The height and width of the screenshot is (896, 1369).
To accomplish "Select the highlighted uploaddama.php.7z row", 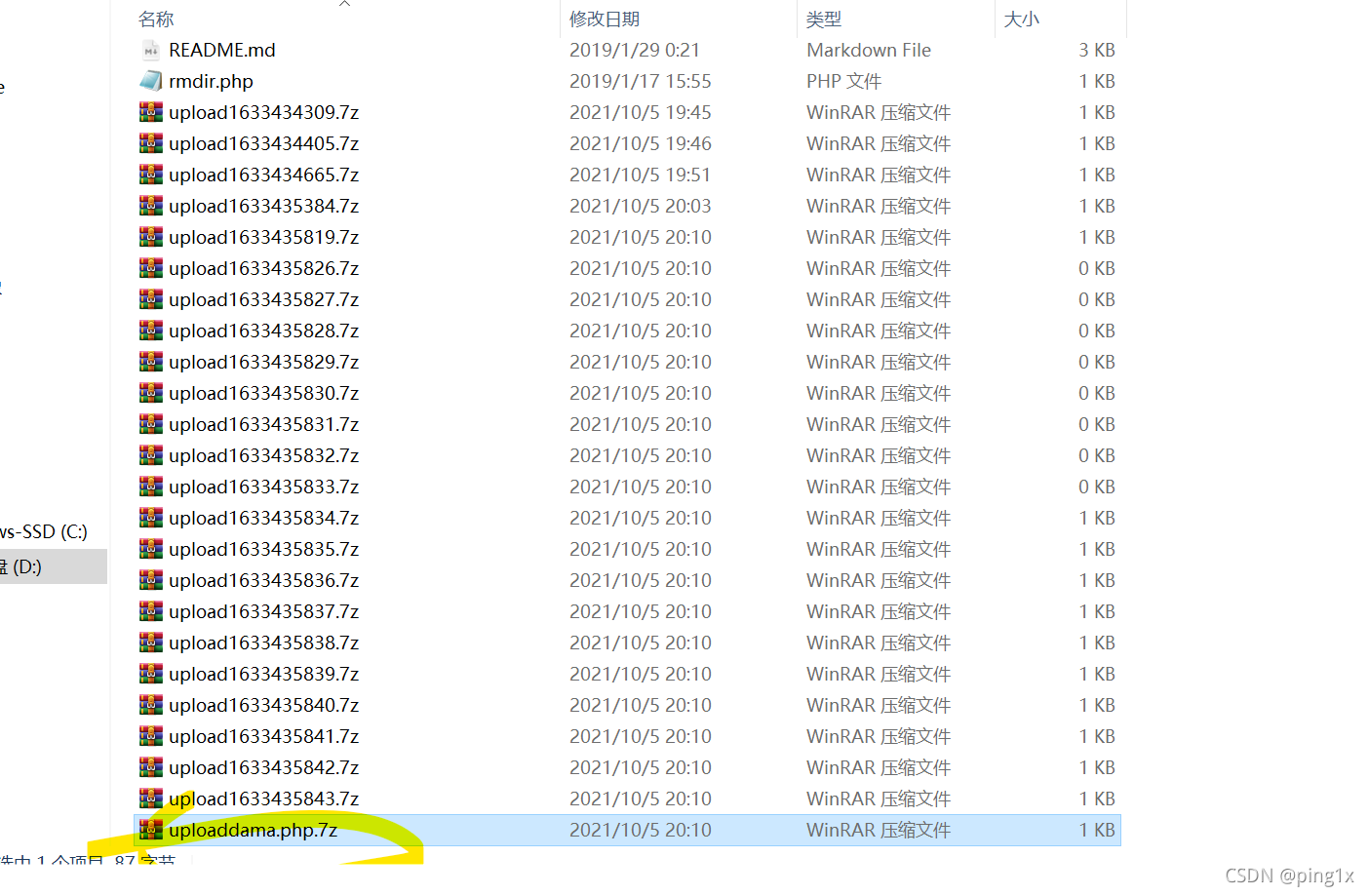I will 254,830.
